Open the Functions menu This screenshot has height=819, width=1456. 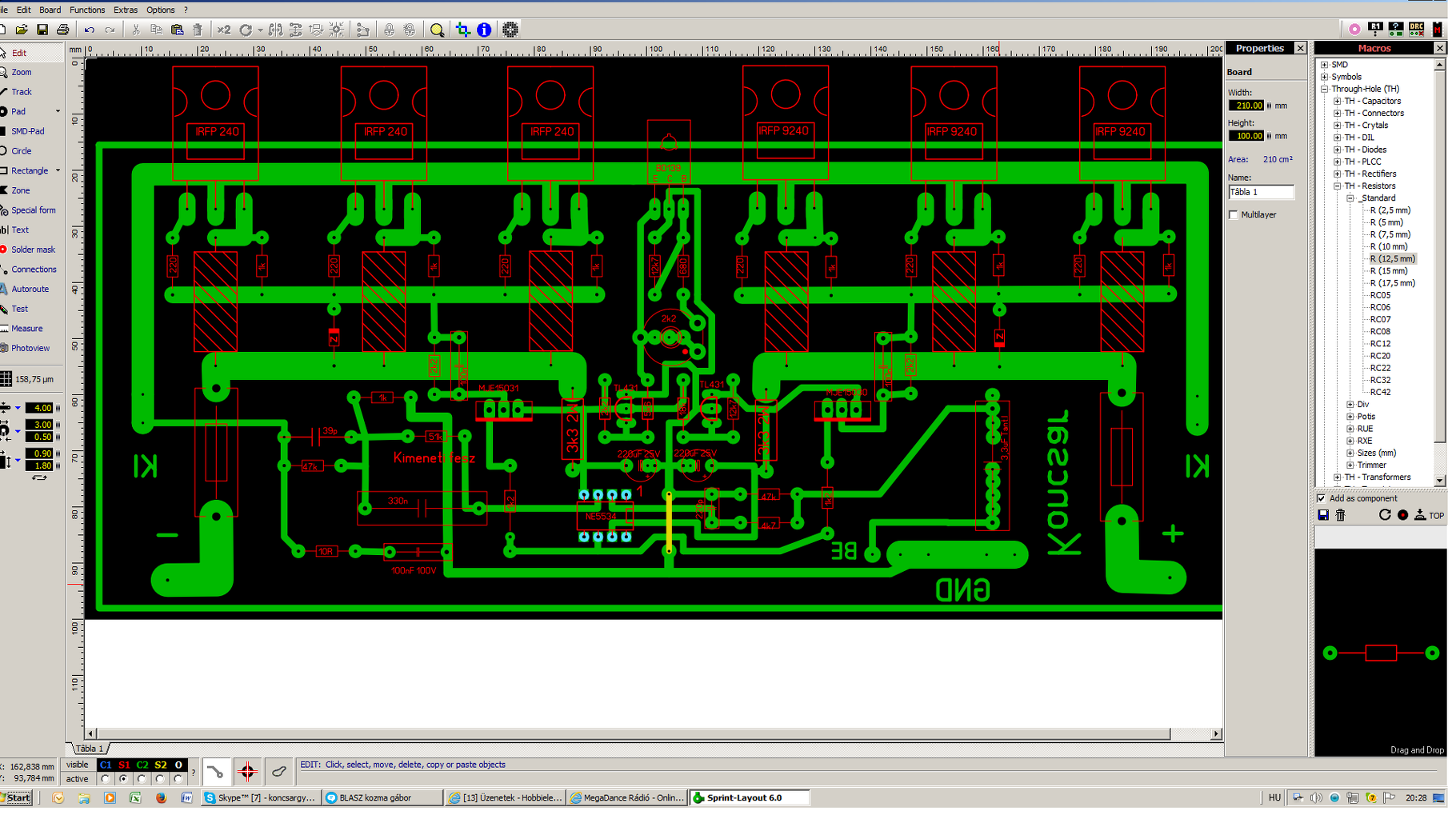87,10
